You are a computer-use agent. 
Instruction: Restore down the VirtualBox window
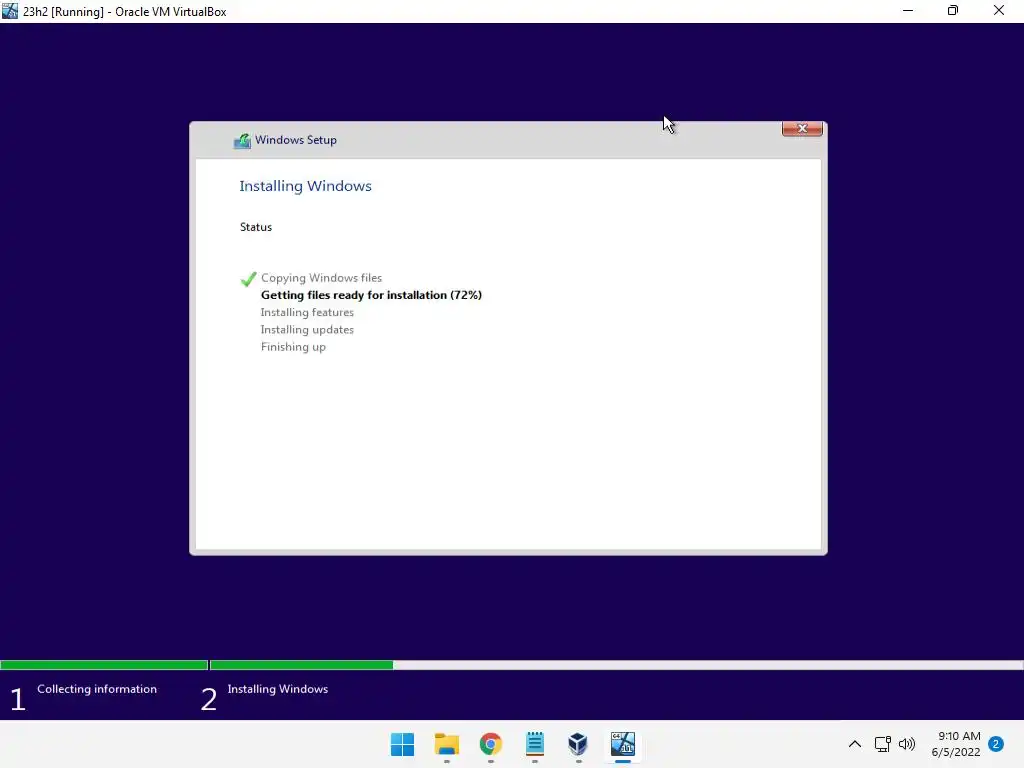pos(953,10)
